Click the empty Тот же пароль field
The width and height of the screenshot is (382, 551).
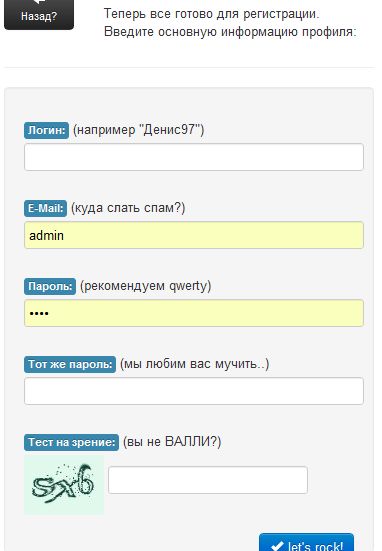[x=194, y=391]
